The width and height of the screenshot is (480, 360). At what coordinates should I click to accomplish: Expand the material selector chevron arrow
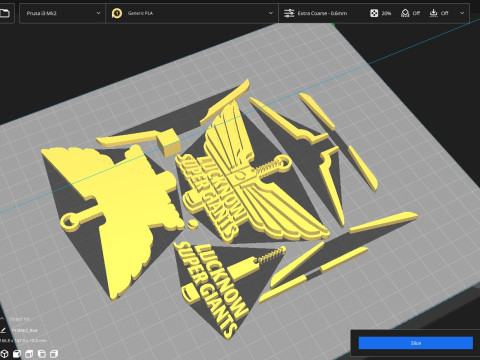click(271, 13)
